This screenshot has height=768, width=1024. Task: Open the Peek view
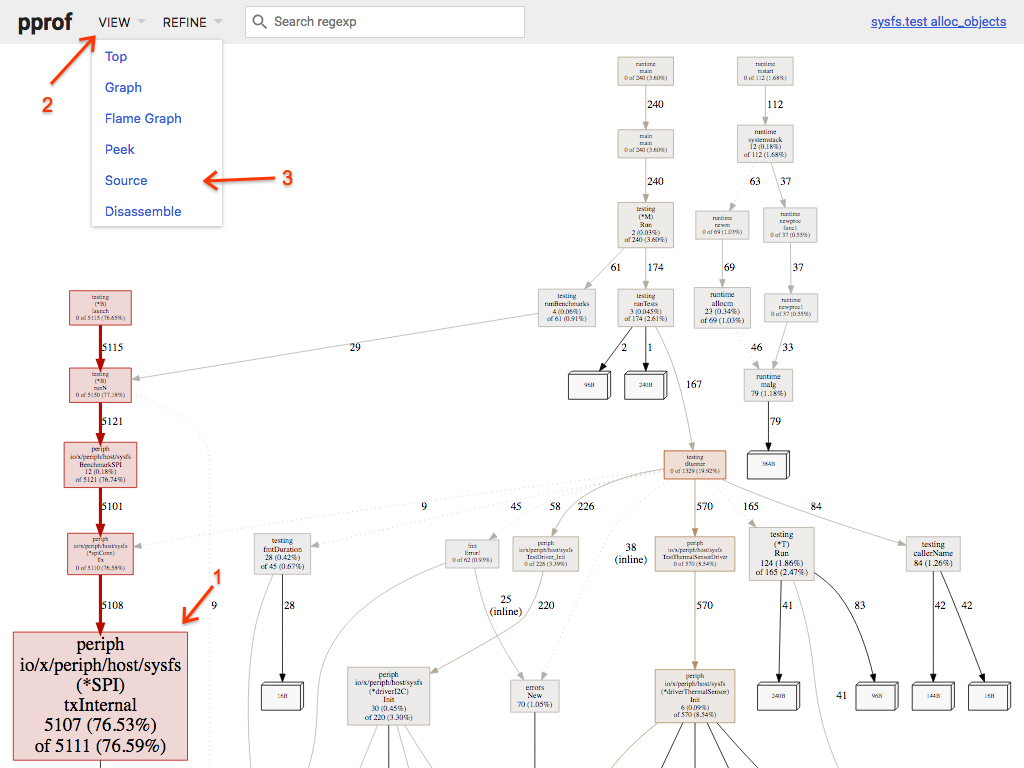pyautogui.click(x=120, y=150)
